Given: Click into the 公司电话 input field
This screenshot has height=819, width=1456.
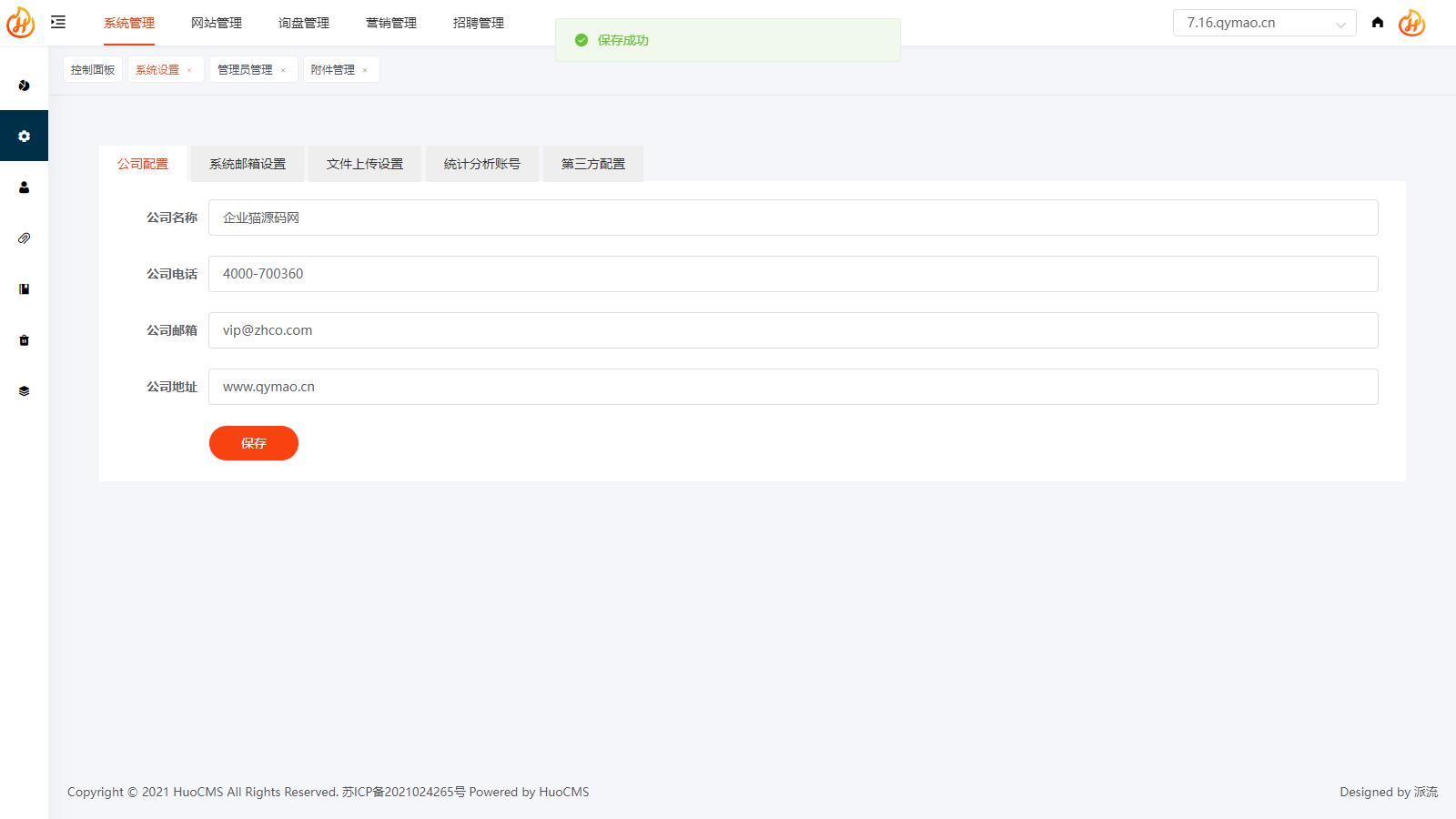Looking at the screenshot, I should click(793, 274).
